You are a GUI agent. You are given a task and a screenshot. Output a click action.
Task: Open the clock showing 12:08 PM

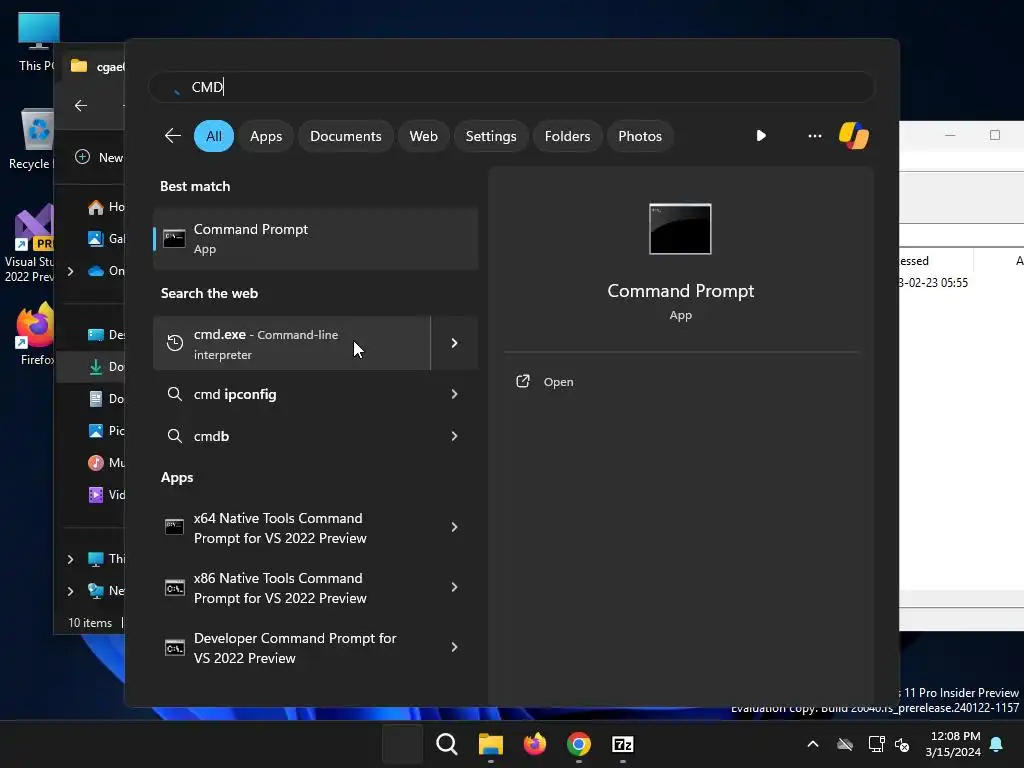[x=953, y=744]
